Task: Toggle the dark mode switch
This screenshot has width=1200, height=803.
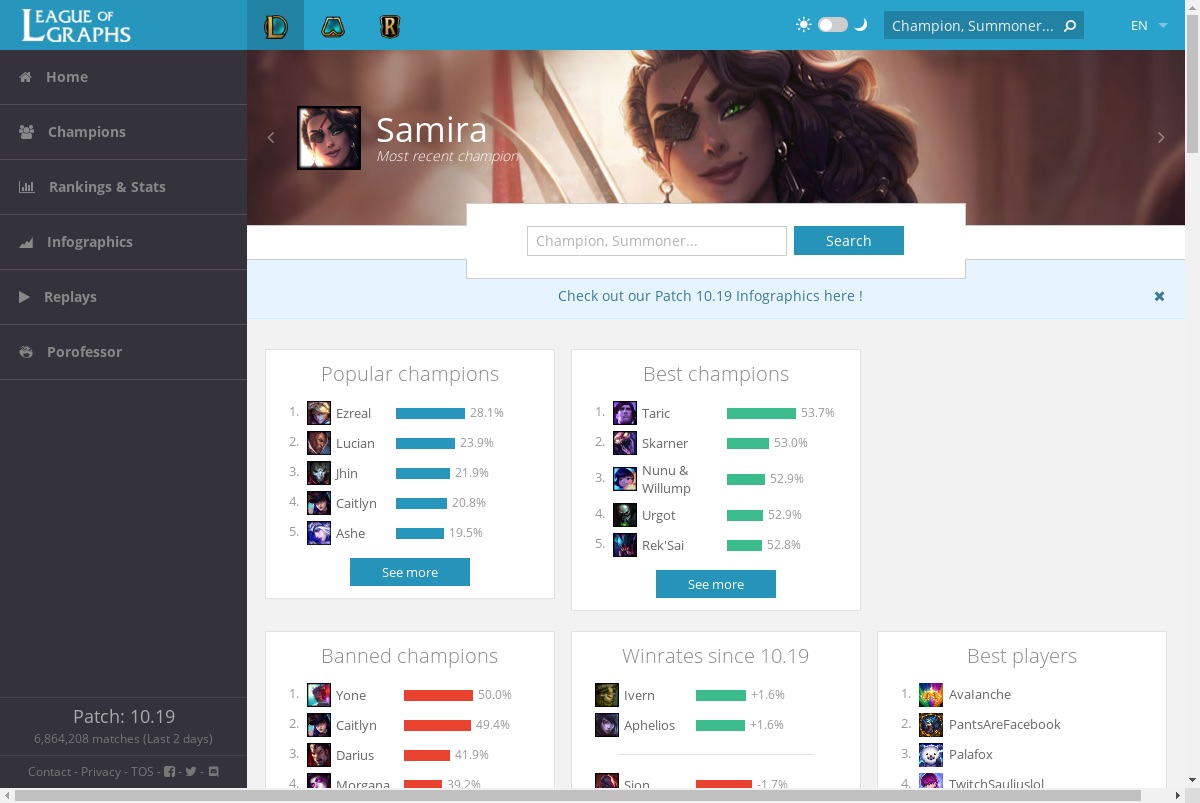Action: (833, 25)
